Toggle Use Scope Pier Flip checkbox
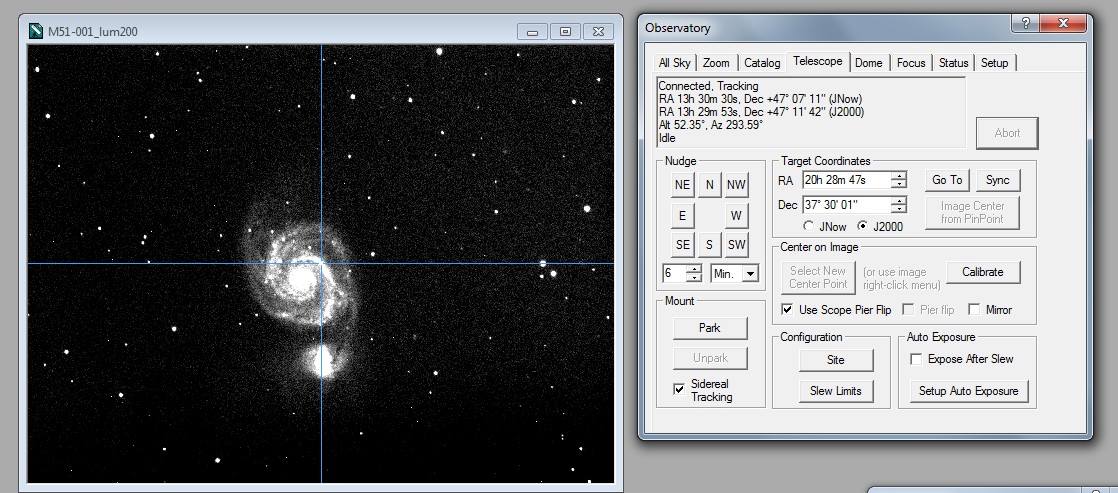 click(787, 310)
